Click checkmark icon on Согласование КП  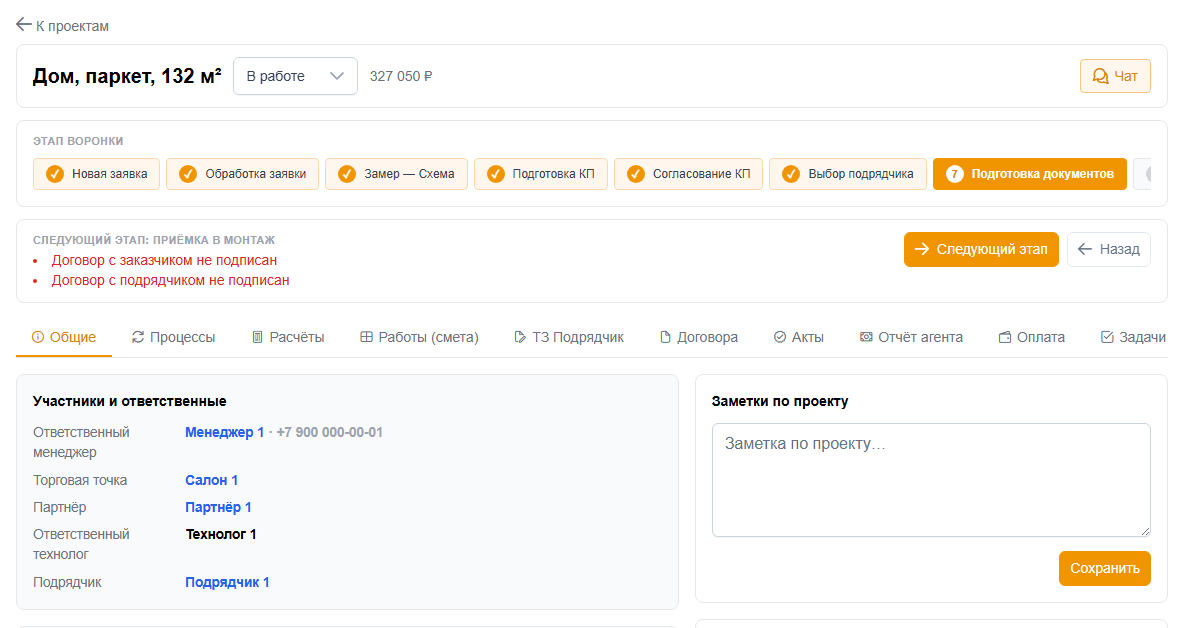coord(636,174)
